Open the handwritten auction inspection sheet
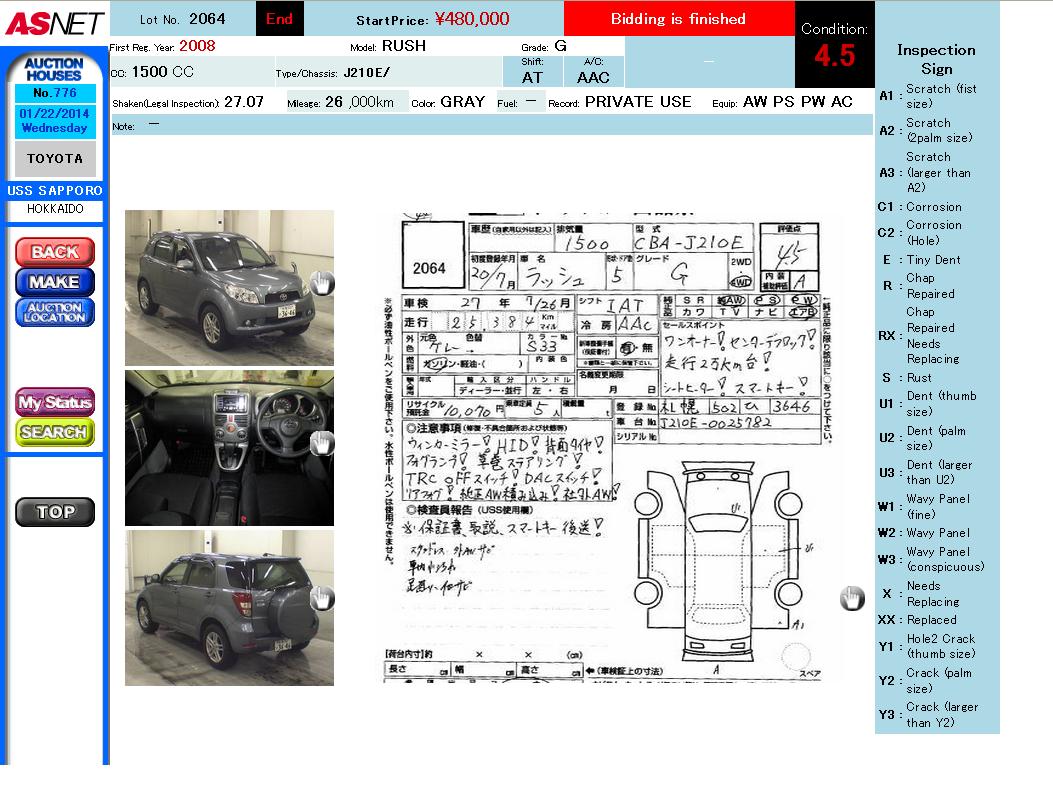 coord(610,447)
